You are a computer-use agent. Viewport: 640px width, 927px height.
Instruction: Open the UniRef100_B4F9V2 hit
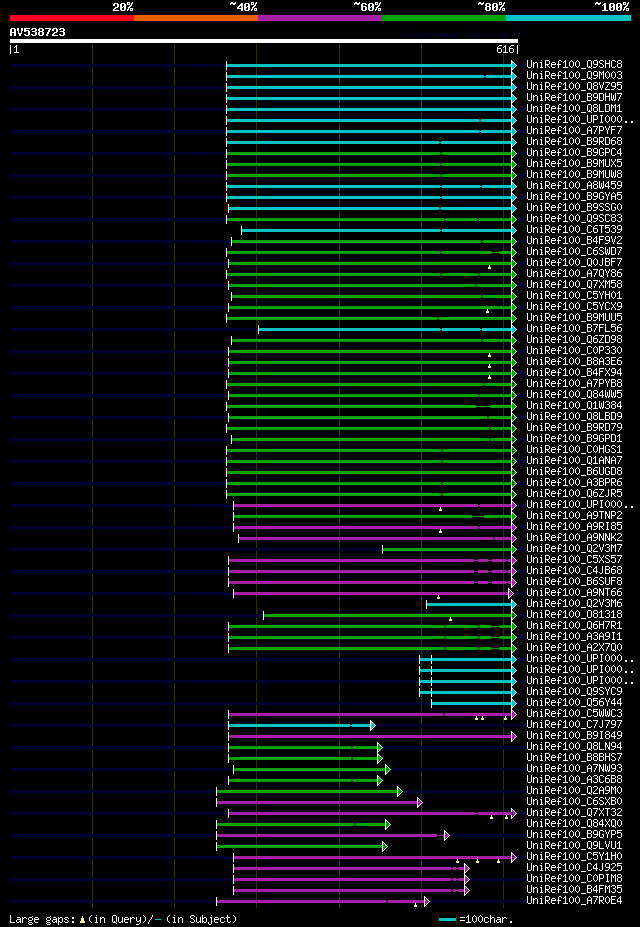pyautogui.click(x=574, y=241)
